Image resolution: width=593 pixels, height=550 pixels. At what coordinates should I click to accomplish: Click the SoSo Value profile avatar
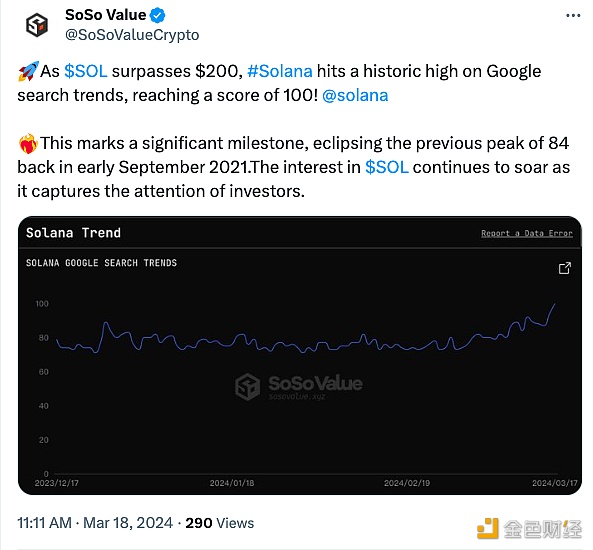point(37,25)
